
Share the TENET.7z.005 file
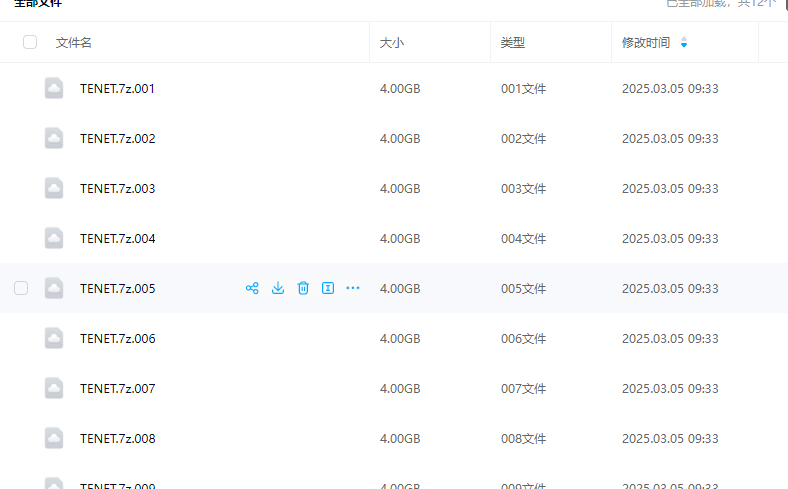pyautogui.click(x=252, y=288)
